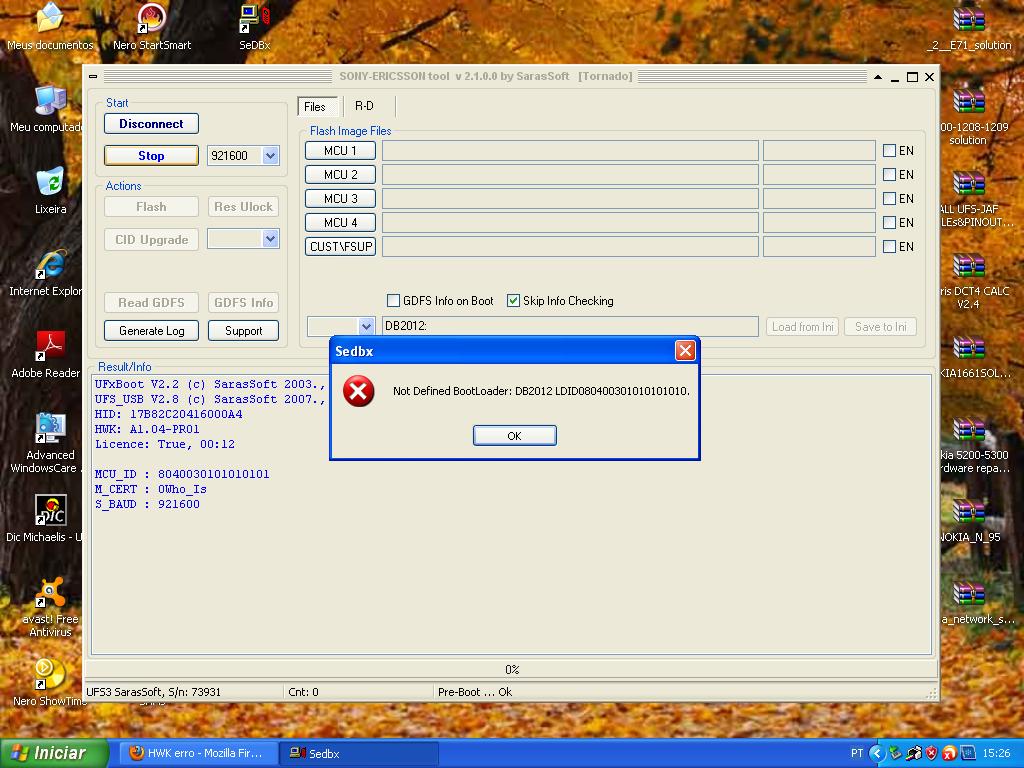Viewport: 1024px width, 768px height.
Task: Click the MCU 1 file browse button
Action: click(x=340, y=151)
